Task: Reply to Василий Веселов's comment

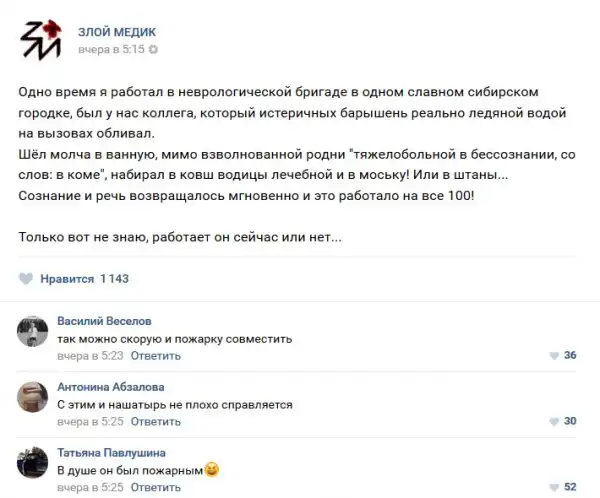Action: tap(155, 356)
